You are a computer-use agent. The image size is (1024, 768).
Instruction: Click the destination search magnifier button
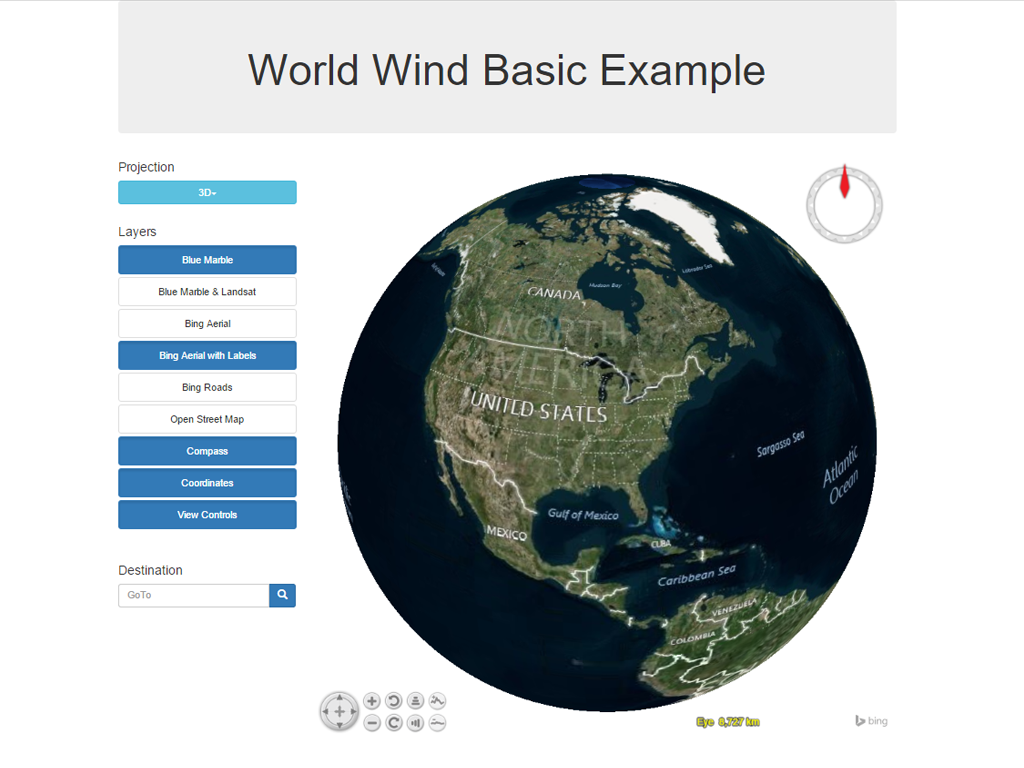pos(282,596)
